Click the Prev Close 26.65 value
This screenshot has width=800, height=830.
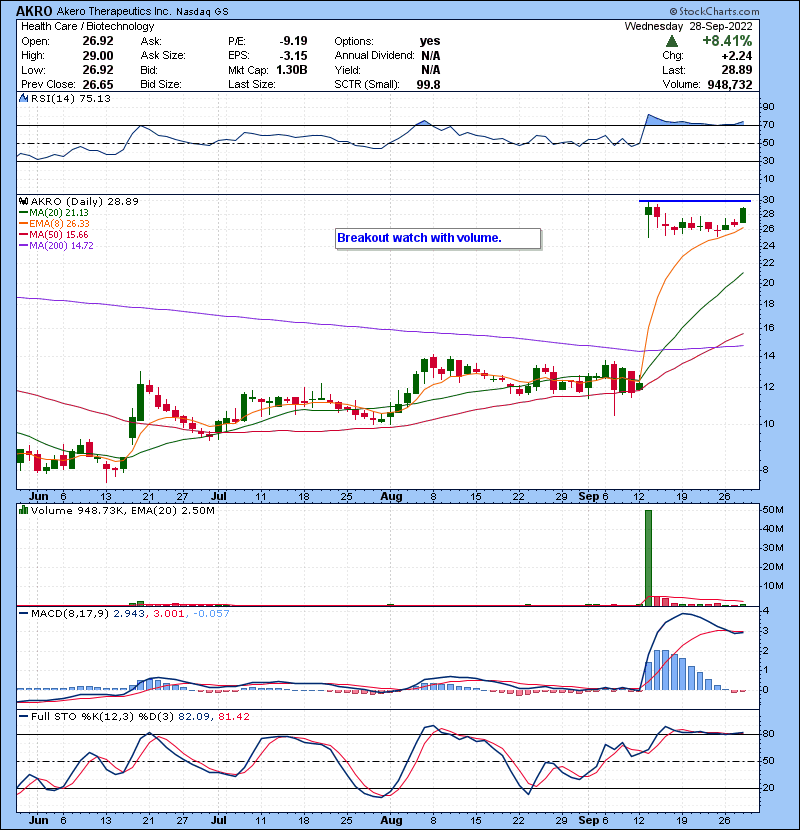[98, 84]
